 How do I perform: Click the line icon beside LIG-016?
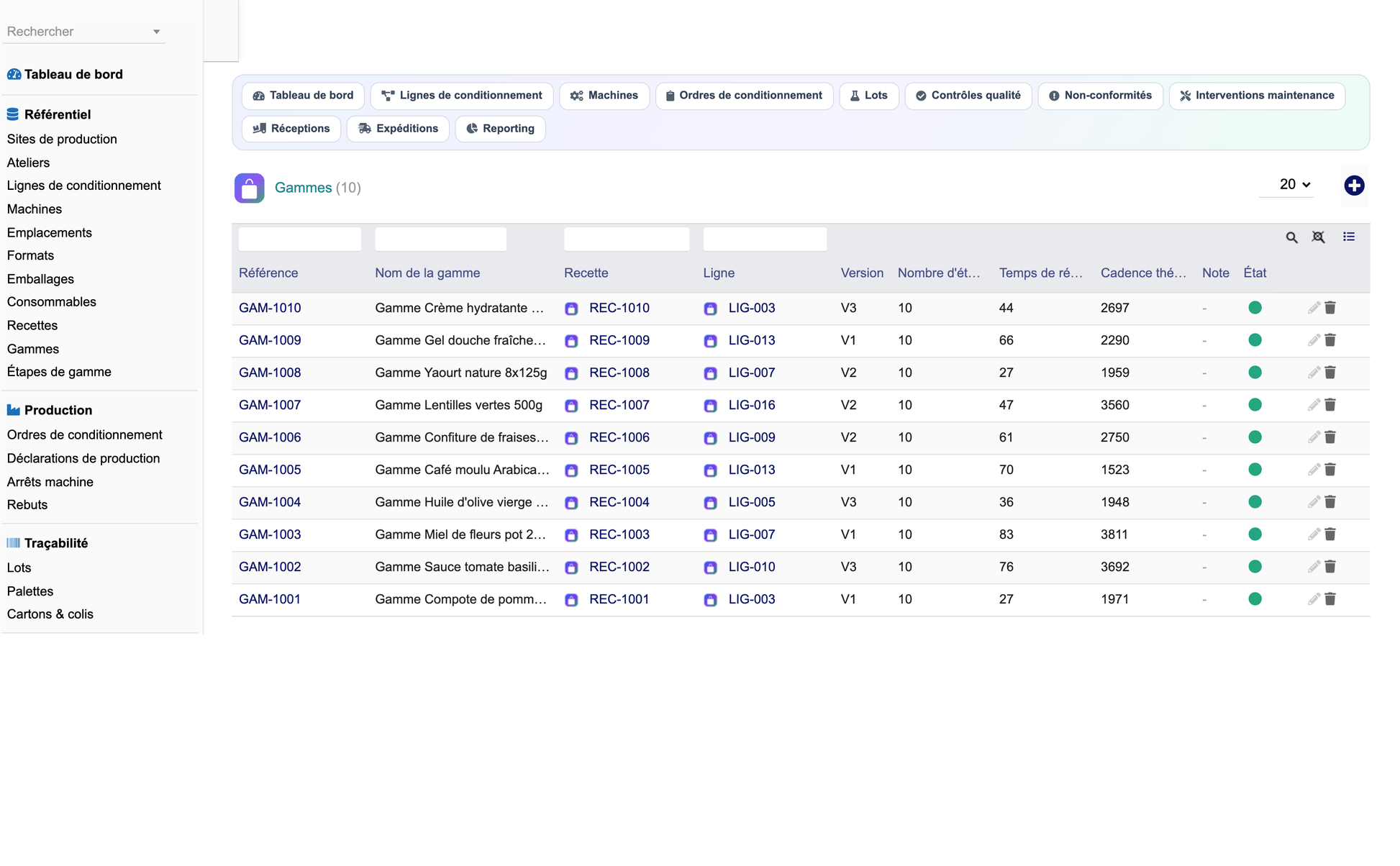tap(710, 406)
